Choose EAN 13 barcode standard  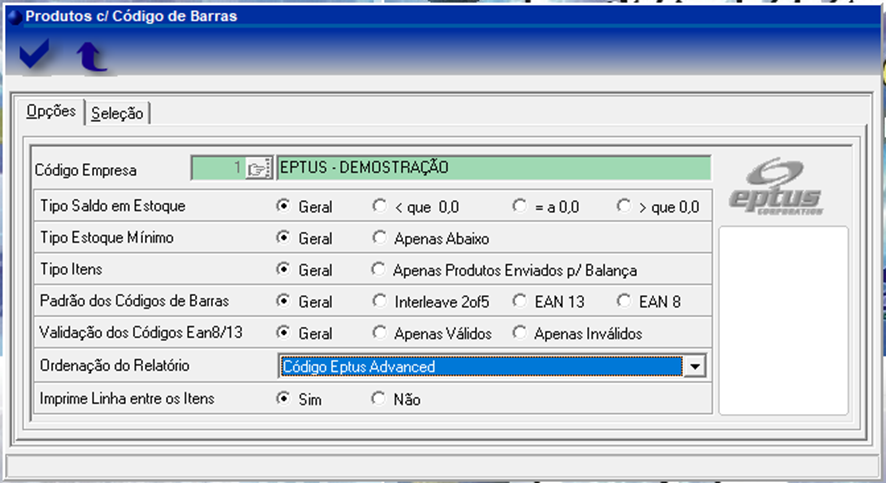[520, 301]
